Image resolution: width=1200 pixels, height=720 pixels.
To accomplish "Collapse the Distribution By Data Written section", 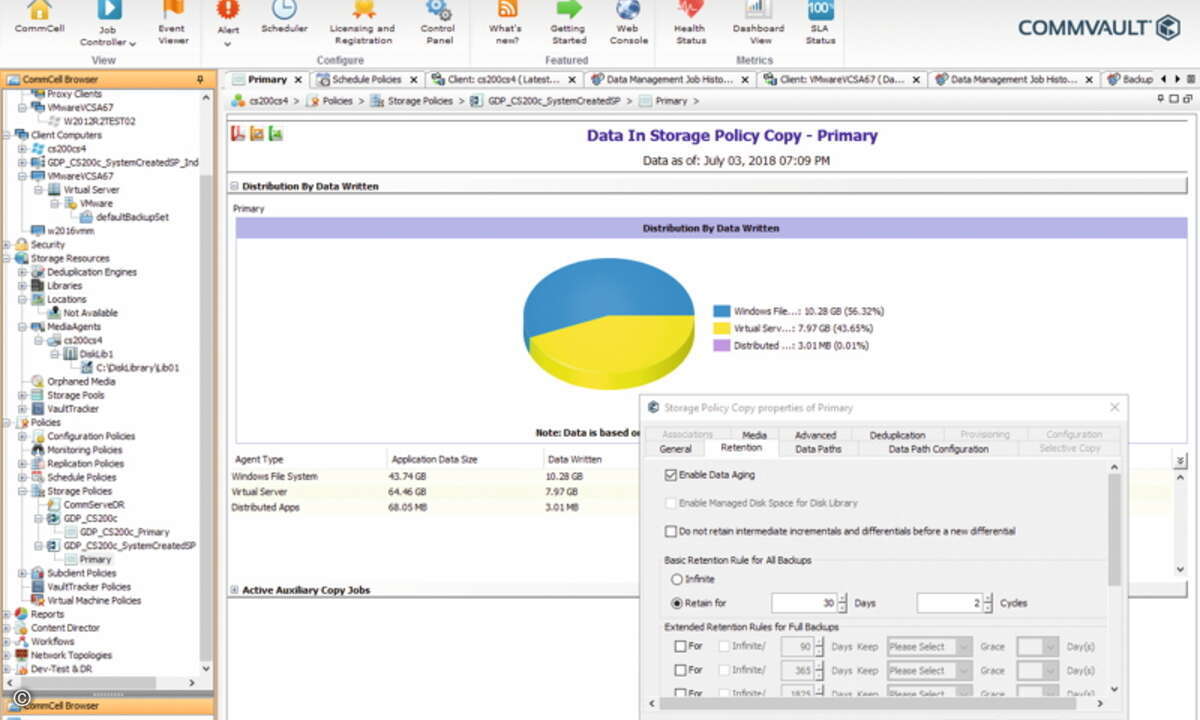I will coord(235,186).
